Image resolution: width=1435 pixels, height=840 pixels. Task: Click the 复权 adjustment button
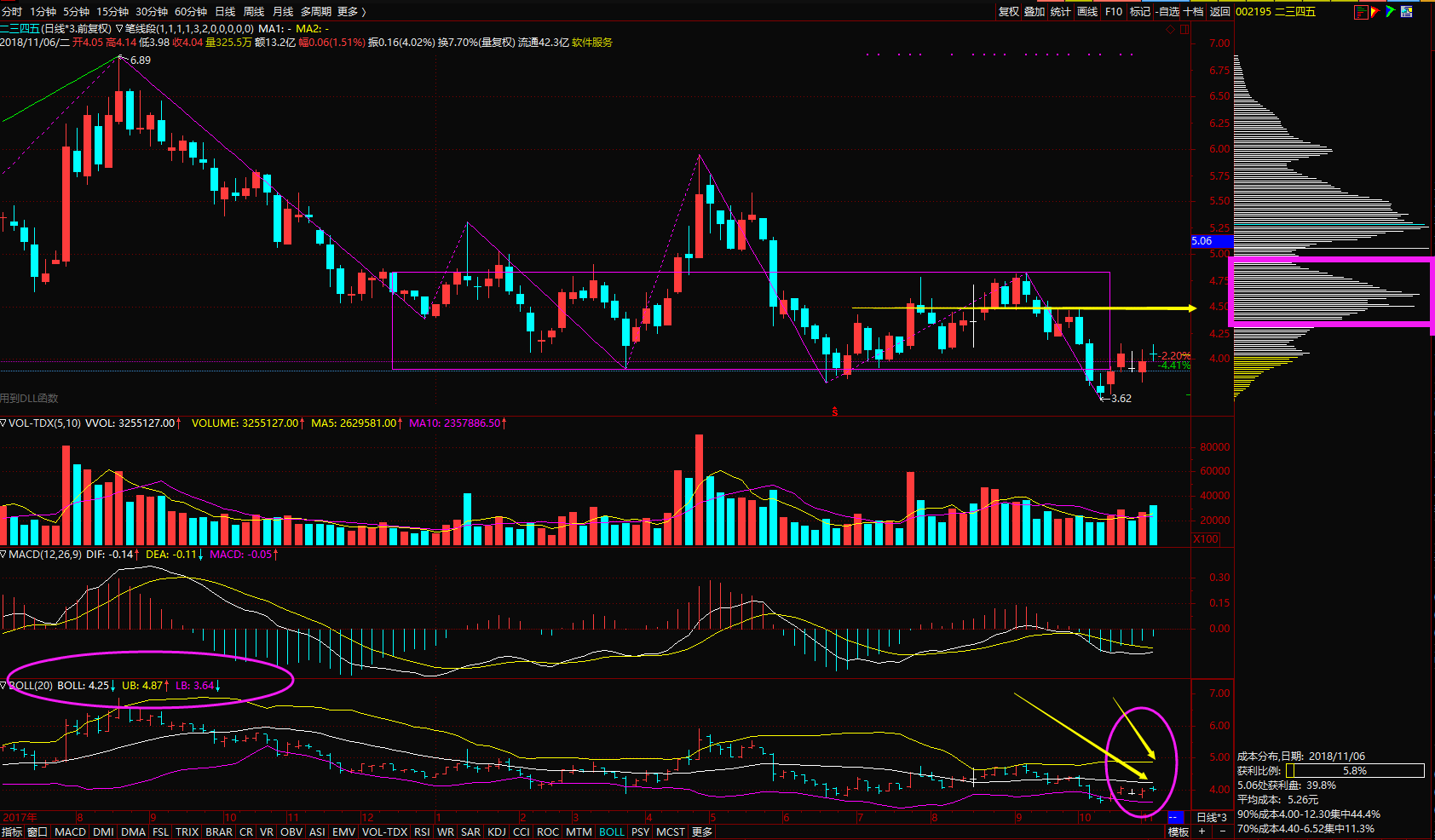pyautogui.click(x=1009, y=11)
